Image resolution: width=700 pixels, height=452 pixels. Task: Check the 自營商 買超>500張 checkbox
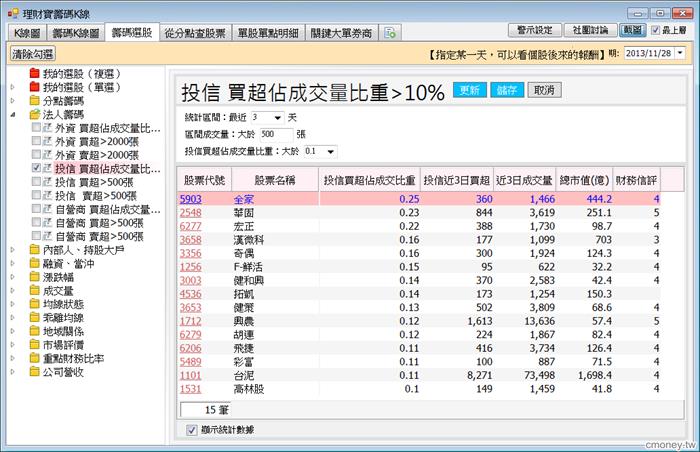[x=36, y=222]
